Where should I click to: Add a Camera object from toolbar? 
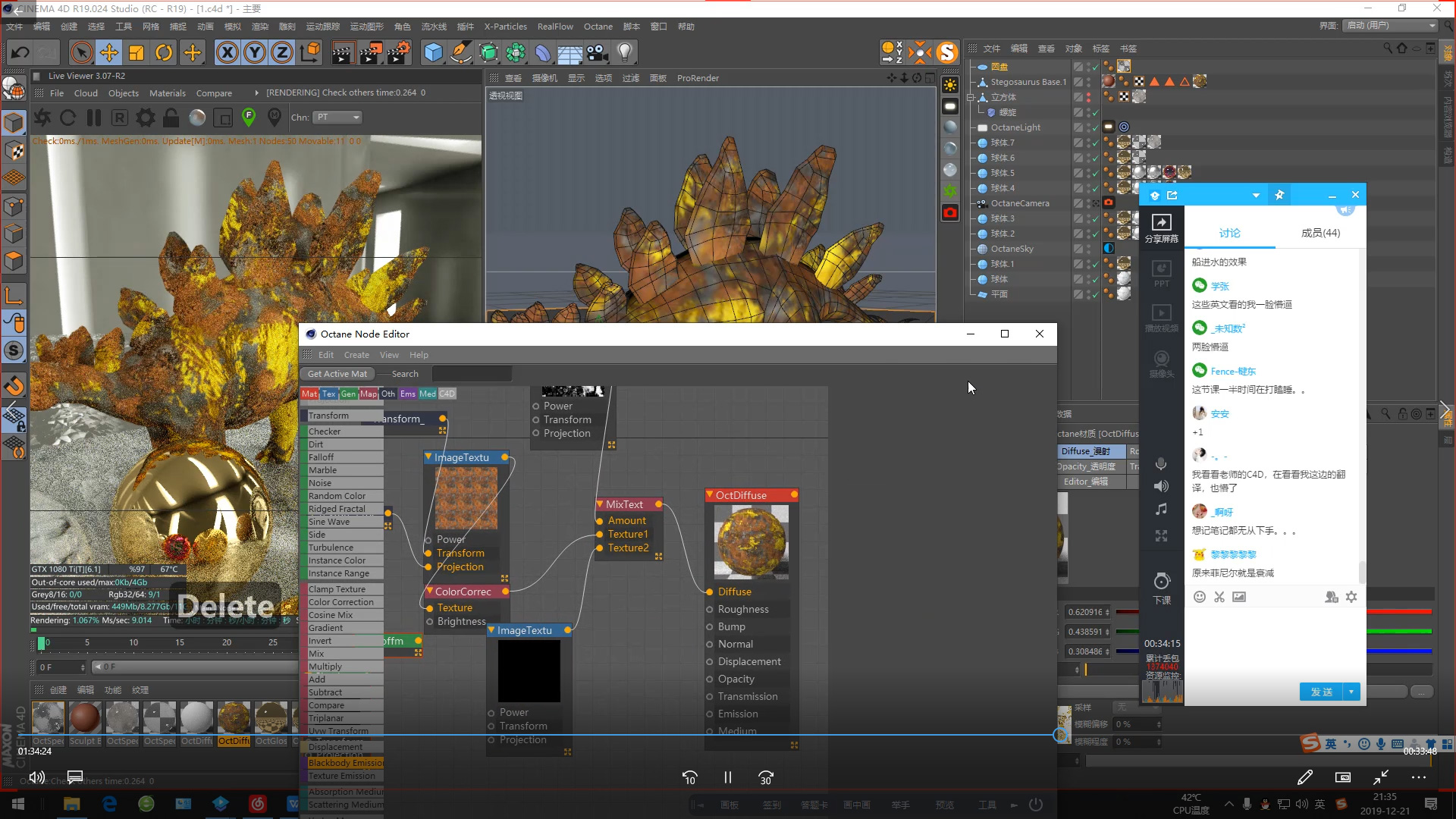pos(598,52)
